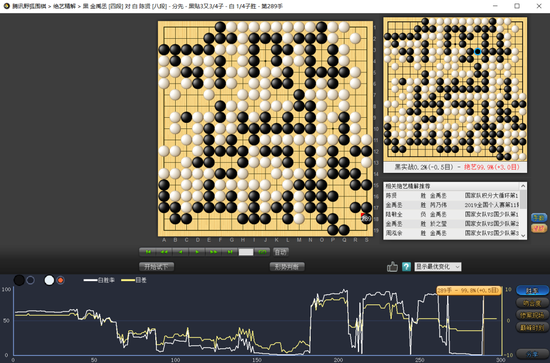Open the 显示最优变化 dropdown
The height and width of the screenshot is (363, 550).
click(438, 267)
